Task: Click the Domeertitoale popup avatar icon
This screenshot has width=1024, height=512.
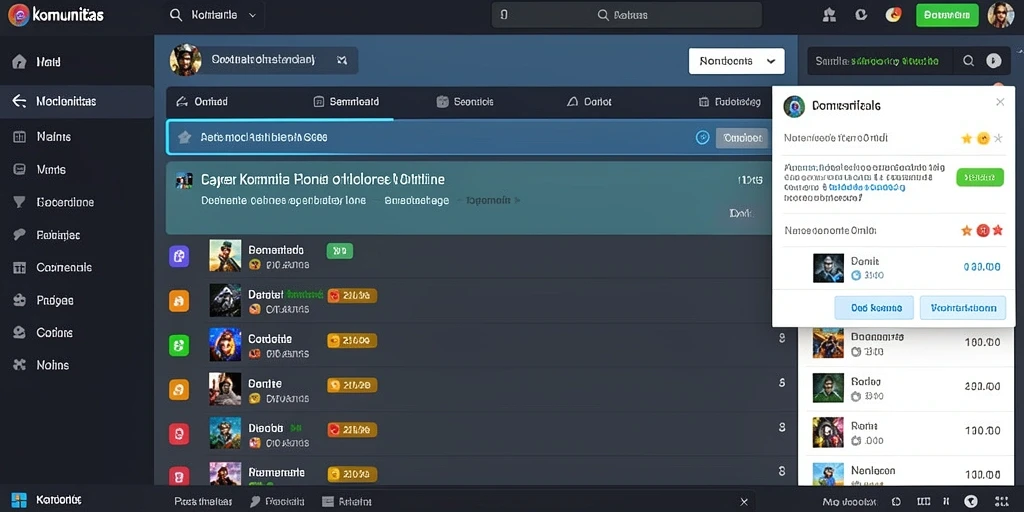Action: (794, 106)
